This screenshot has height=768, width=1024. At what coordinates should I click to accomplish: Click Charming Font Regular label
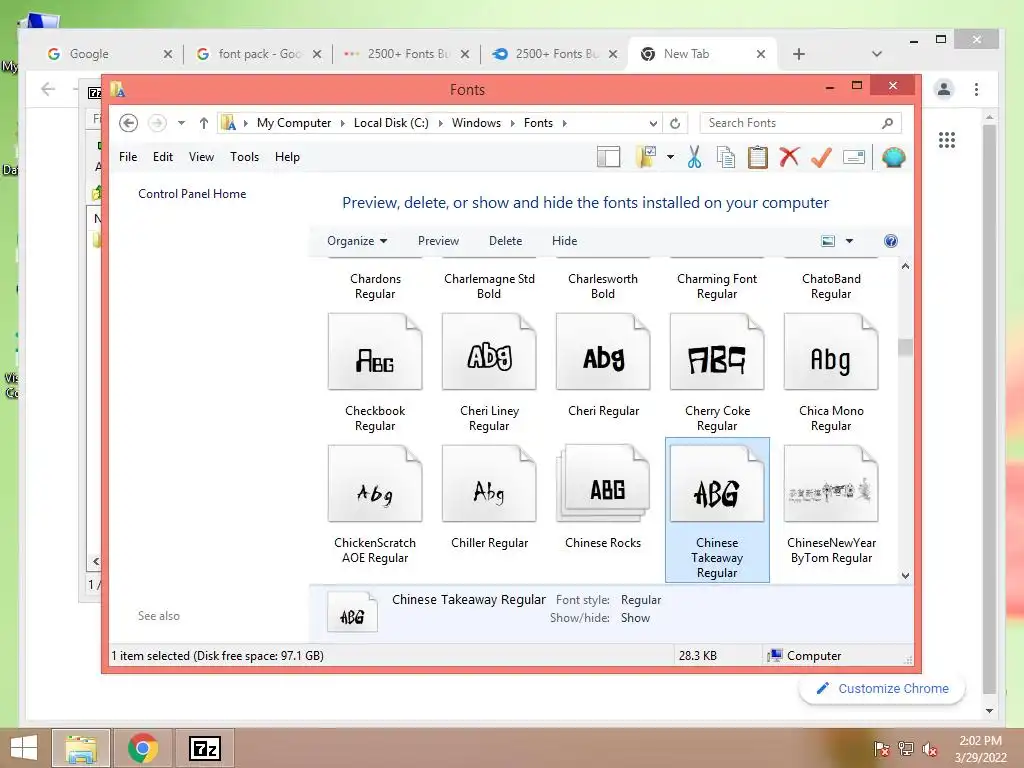coord(717,286)
